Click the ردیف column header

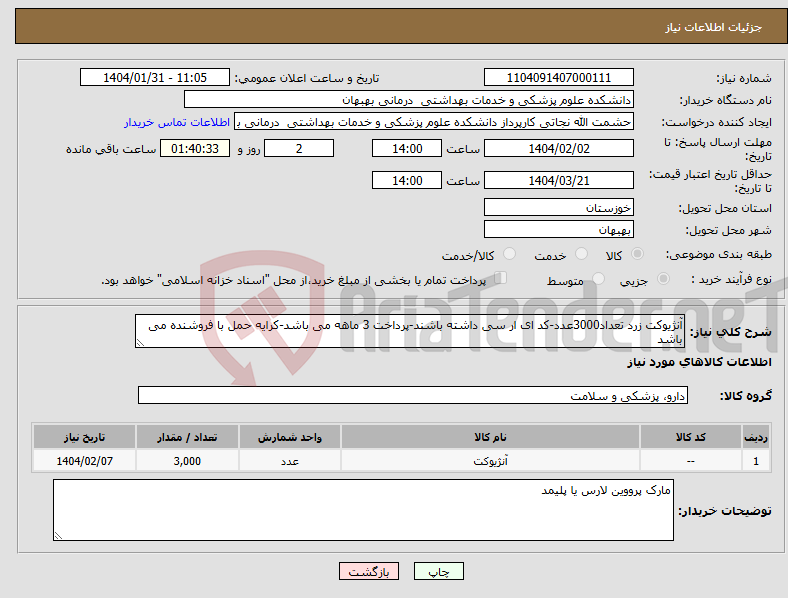[756, 437]
